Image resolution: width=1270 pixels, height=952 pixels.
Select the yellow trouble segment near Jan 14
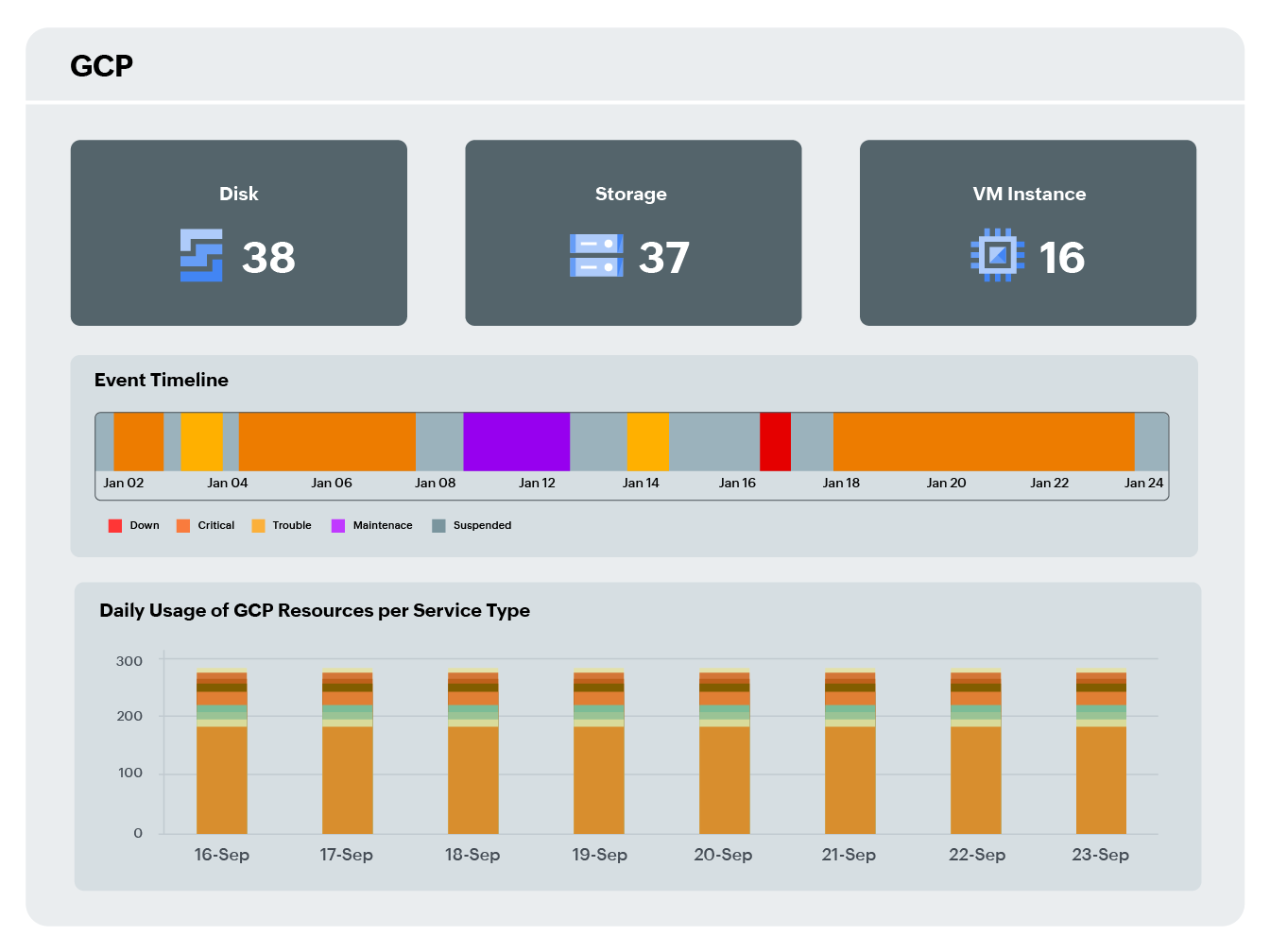tap(647, 442)
